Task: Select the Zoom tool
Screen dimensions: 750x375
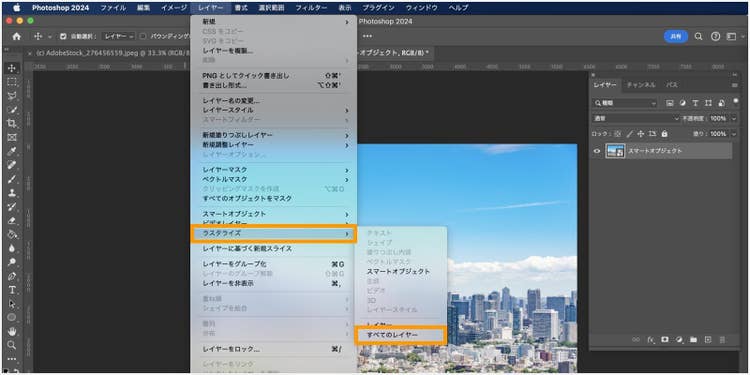Action: (12, 344)
